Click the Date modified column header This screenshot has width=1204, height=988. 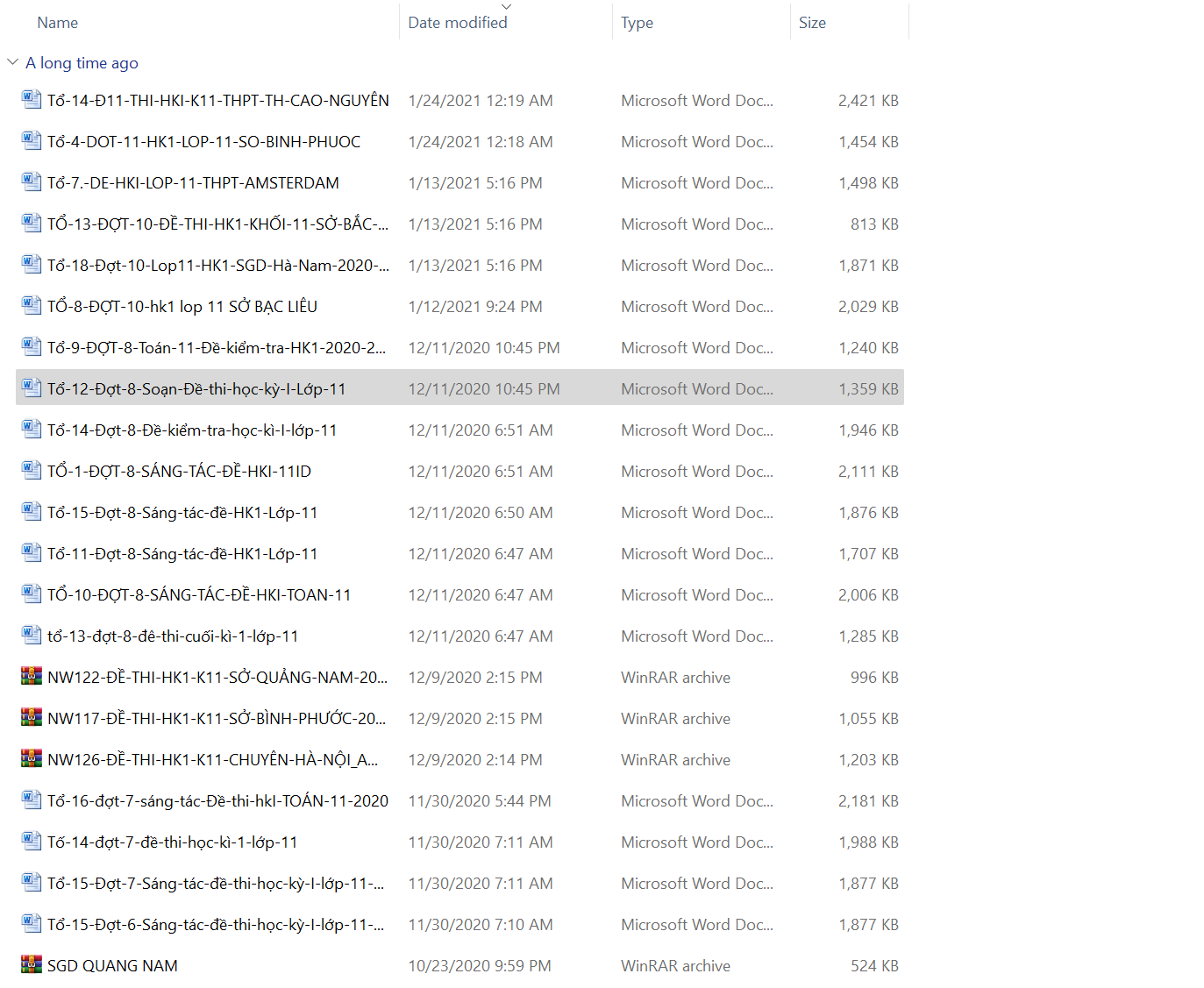point(457,24)
